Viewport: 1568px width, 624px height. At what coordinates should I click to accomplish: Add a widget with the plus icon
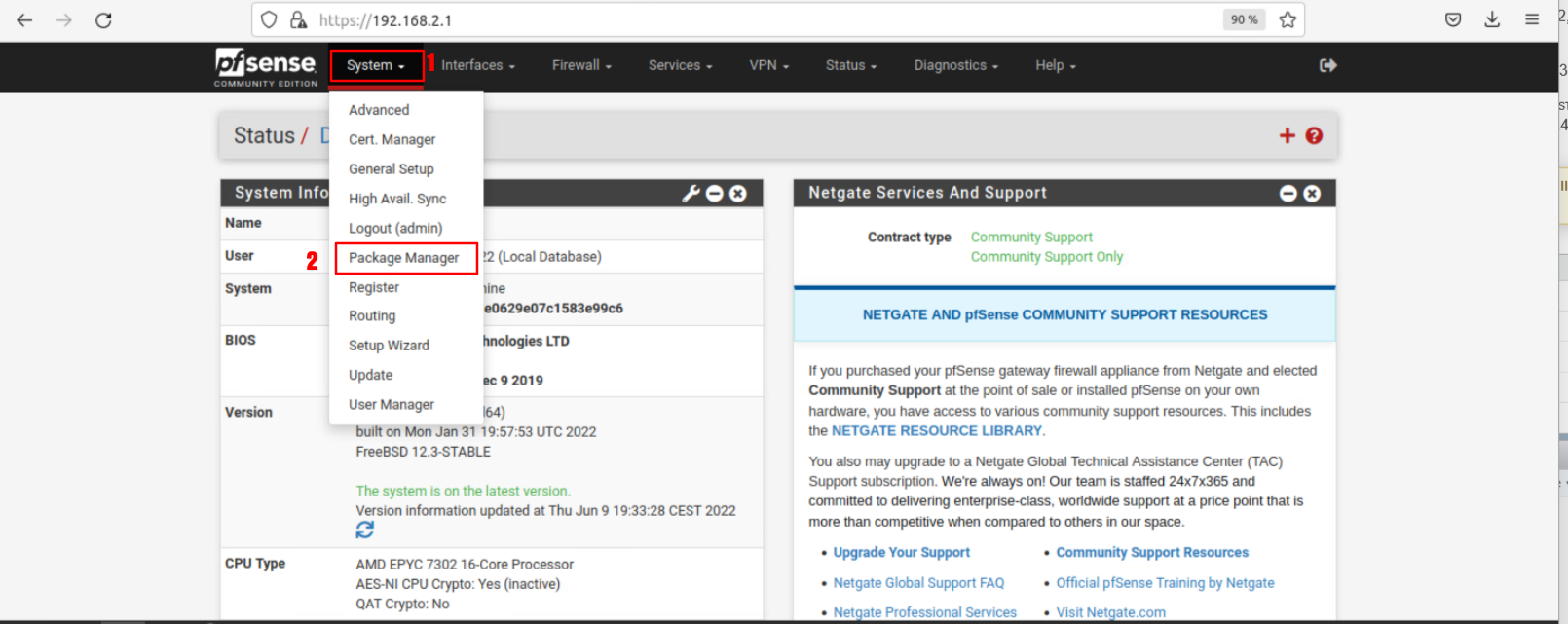[1287, 136]
